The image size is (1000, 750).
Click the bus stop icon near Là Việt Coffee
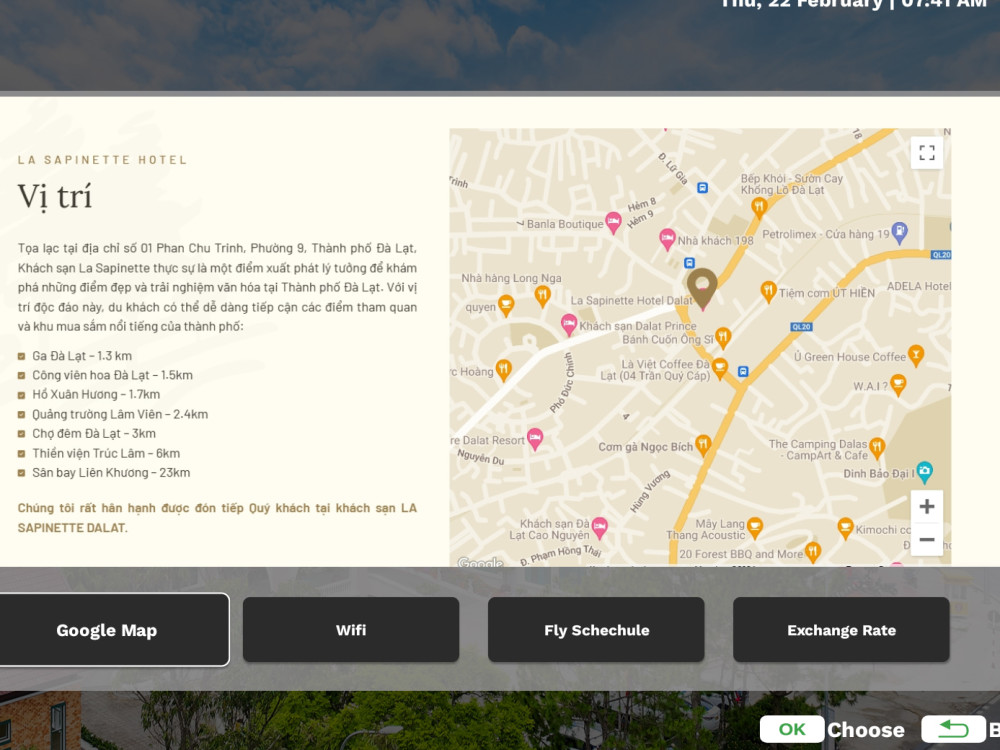click(743, 371)
